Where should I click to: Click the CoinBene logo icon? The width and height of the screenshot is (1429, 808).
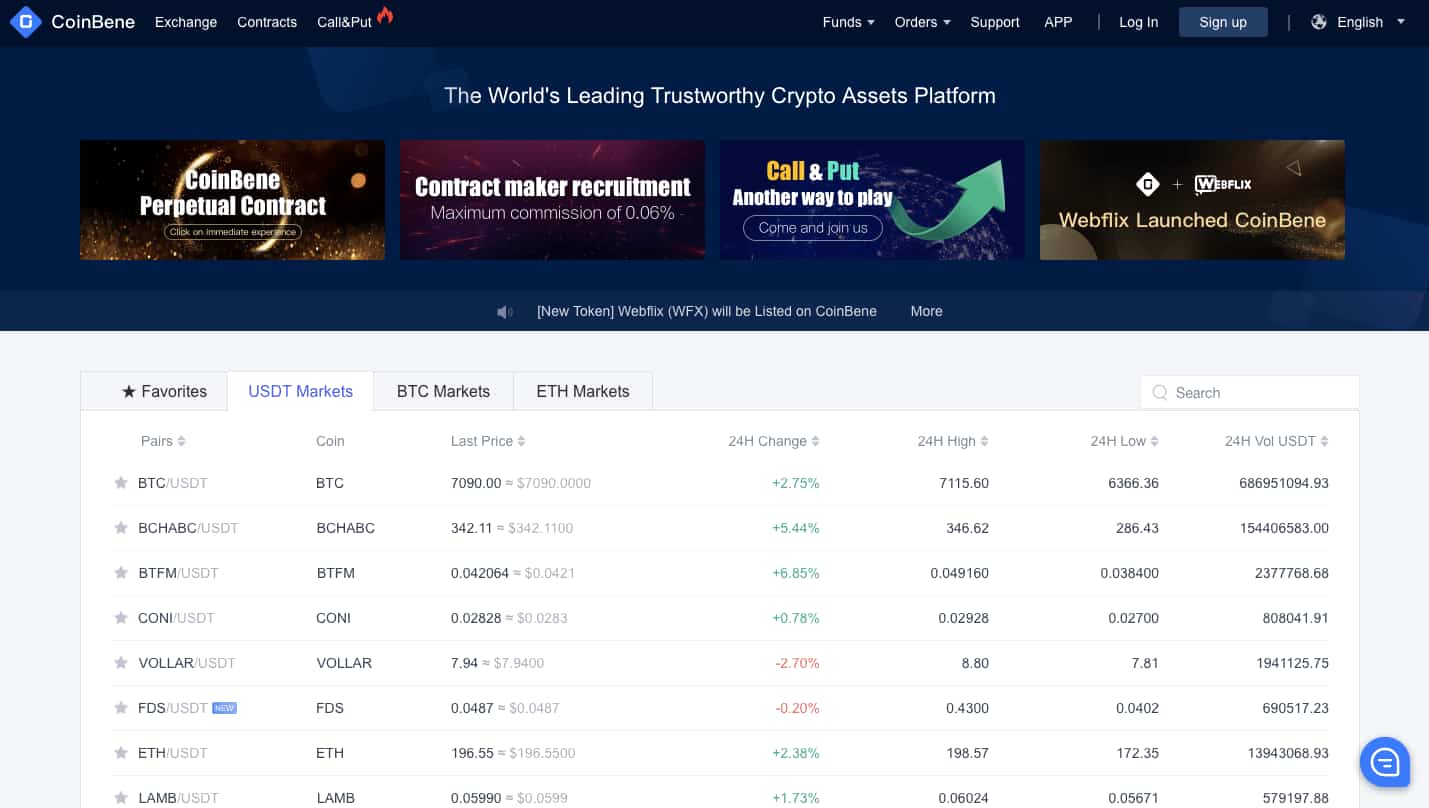click(25, 22)
